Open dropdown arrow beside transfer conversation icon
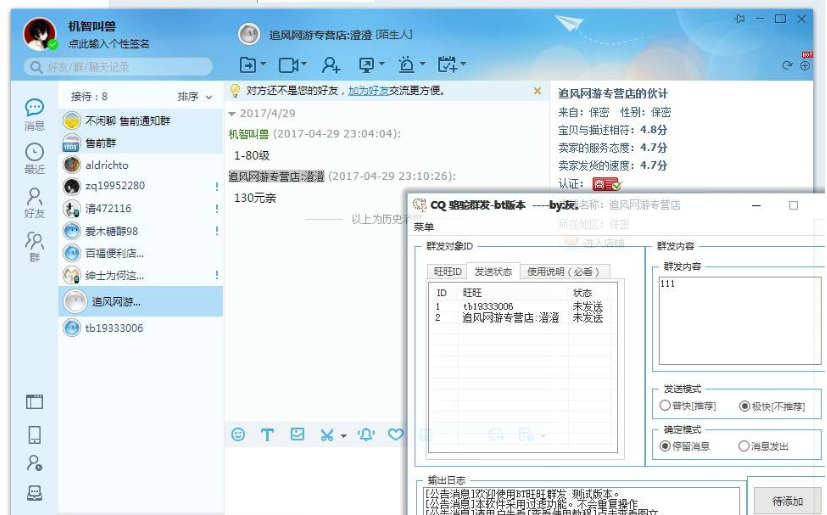 (263, 64)
